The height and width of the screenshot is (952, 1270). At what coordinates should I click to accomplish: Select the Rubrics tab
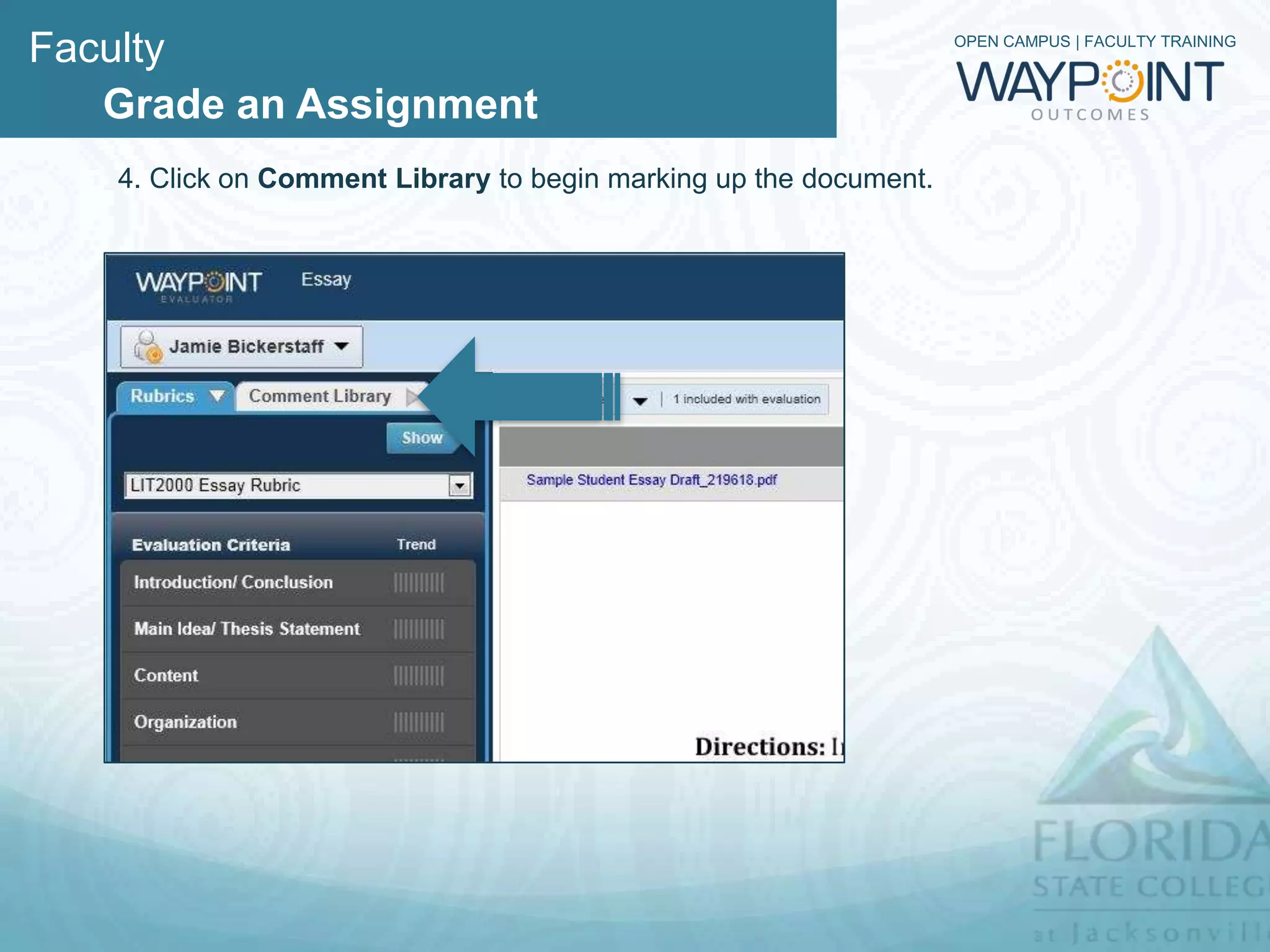pos(175,397)
